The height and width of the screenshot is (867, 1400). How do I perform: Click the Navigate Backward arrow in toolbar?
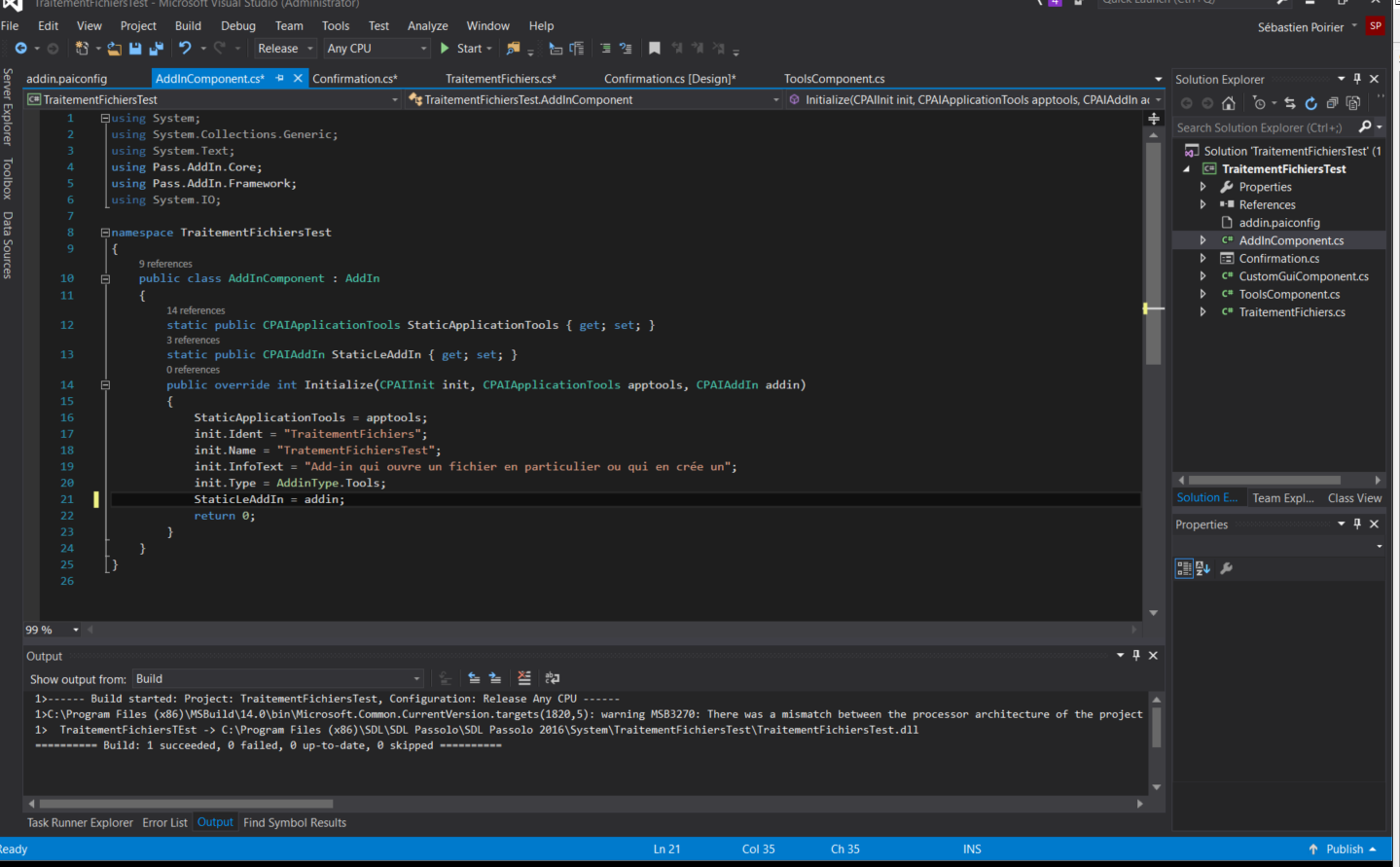click(x=20, y=48)
